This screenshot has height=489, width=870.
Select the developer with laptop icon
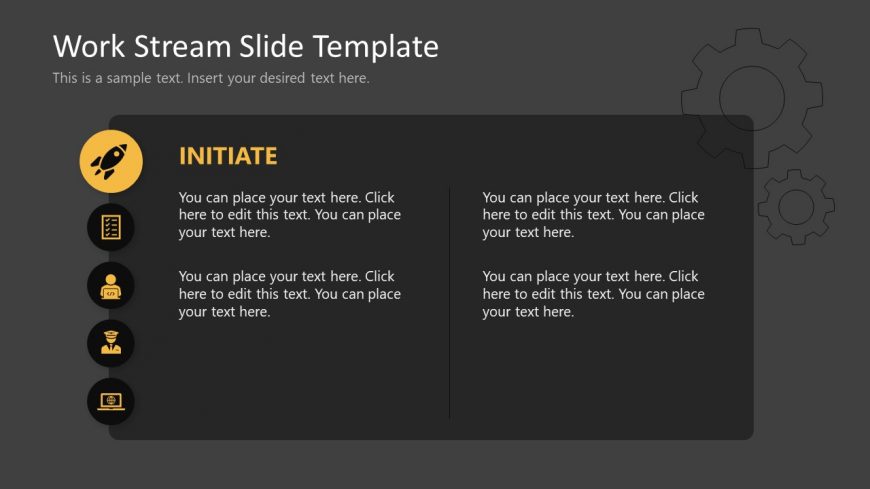111,286
